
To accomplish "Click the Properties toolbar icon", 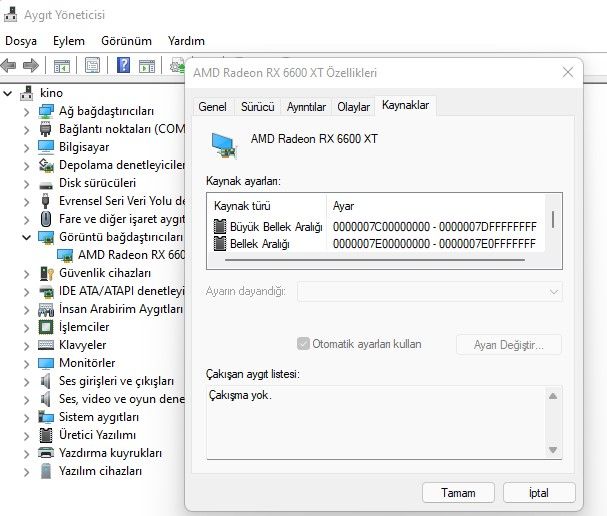I will pyautogui.click(x=93, y=65).
